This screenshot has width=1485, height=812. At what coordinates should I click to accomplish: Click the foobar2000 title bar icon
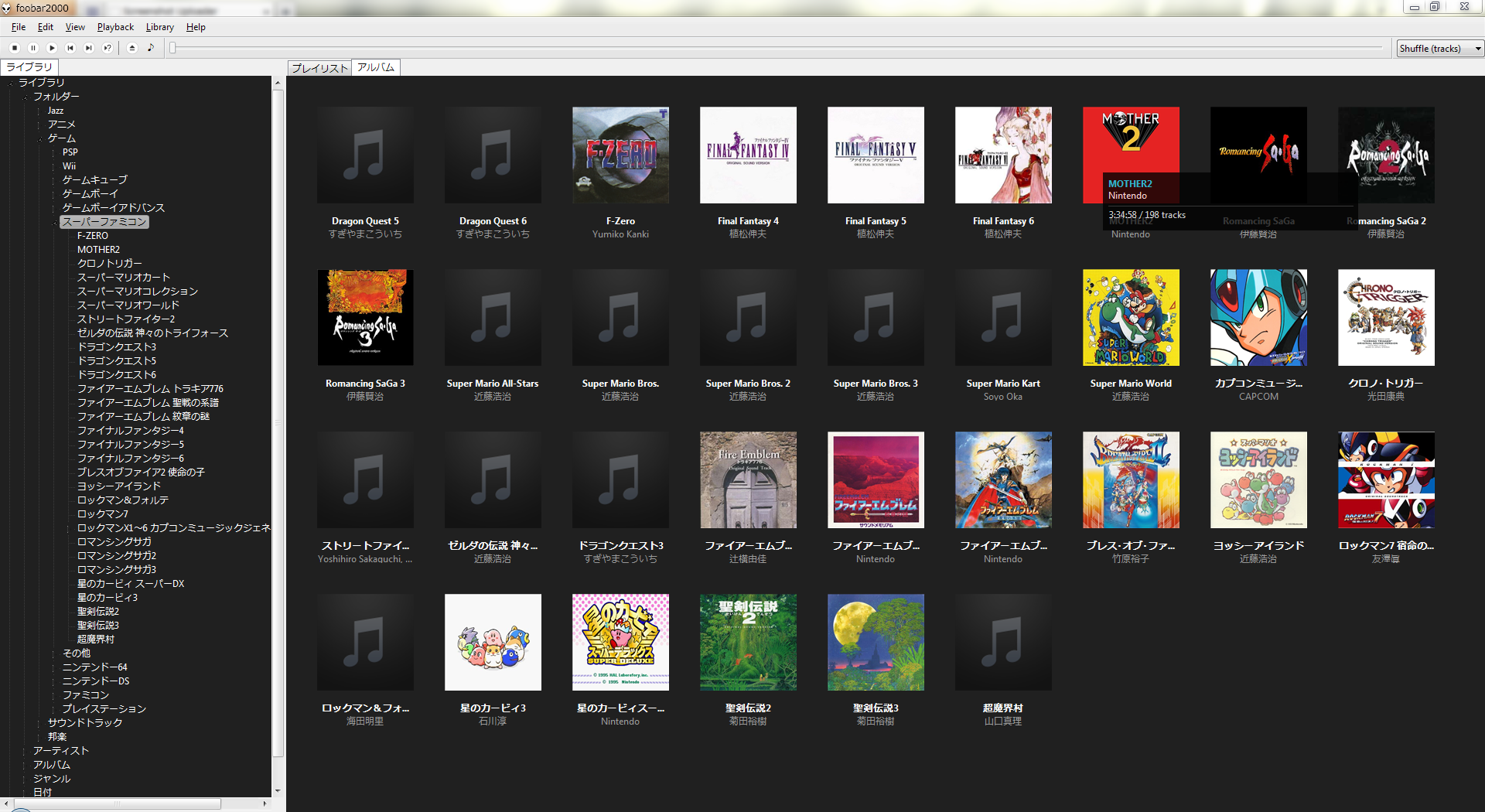pos(6,8)
